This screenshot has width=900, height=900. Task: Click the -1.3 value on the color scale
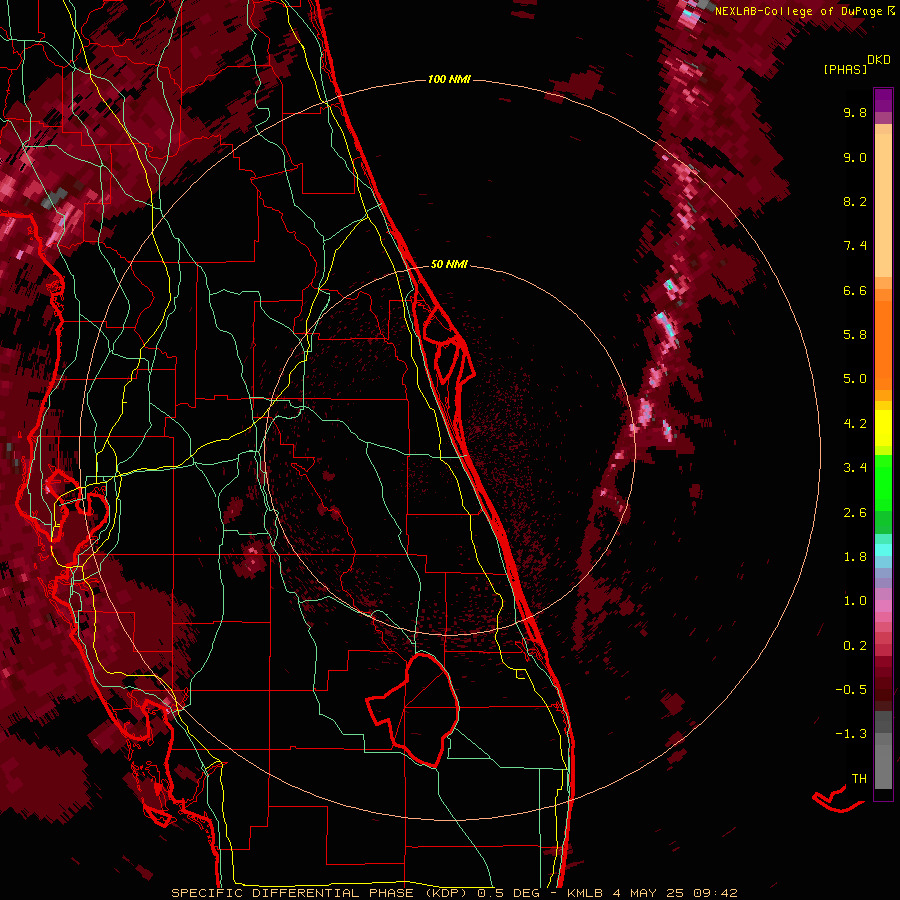(x=851, y=734)
